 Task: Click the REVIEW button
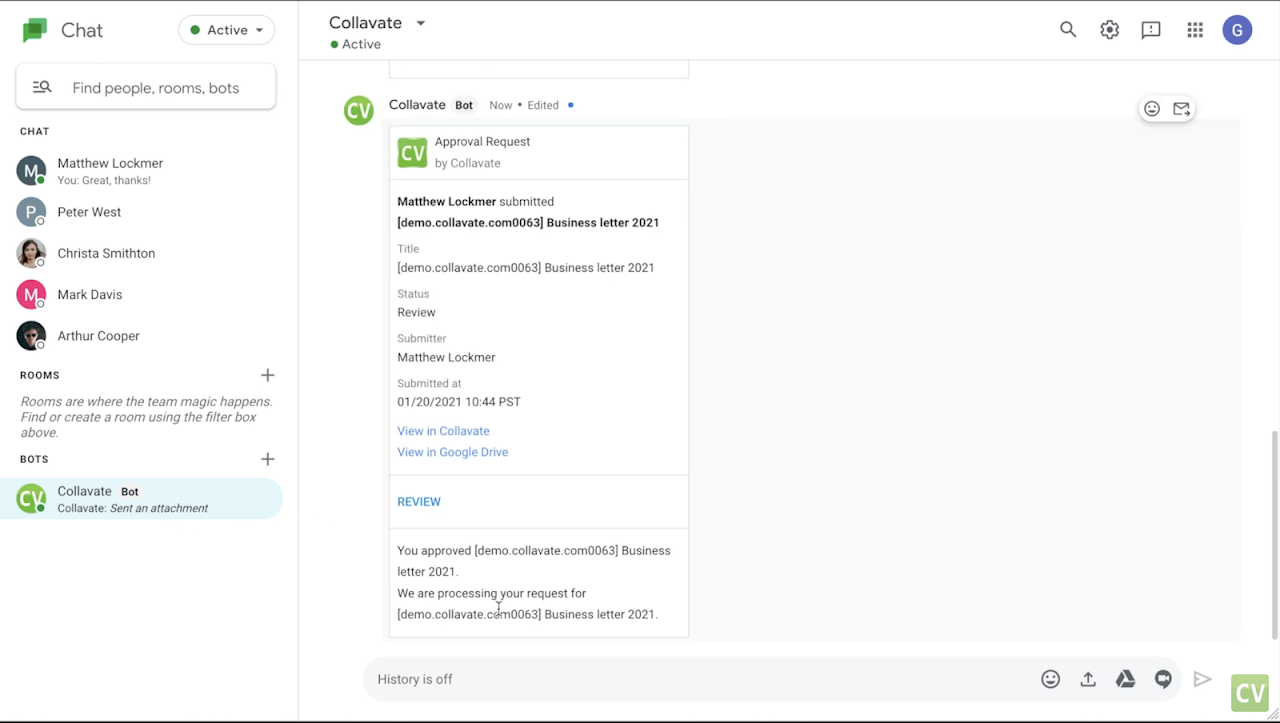419,502
